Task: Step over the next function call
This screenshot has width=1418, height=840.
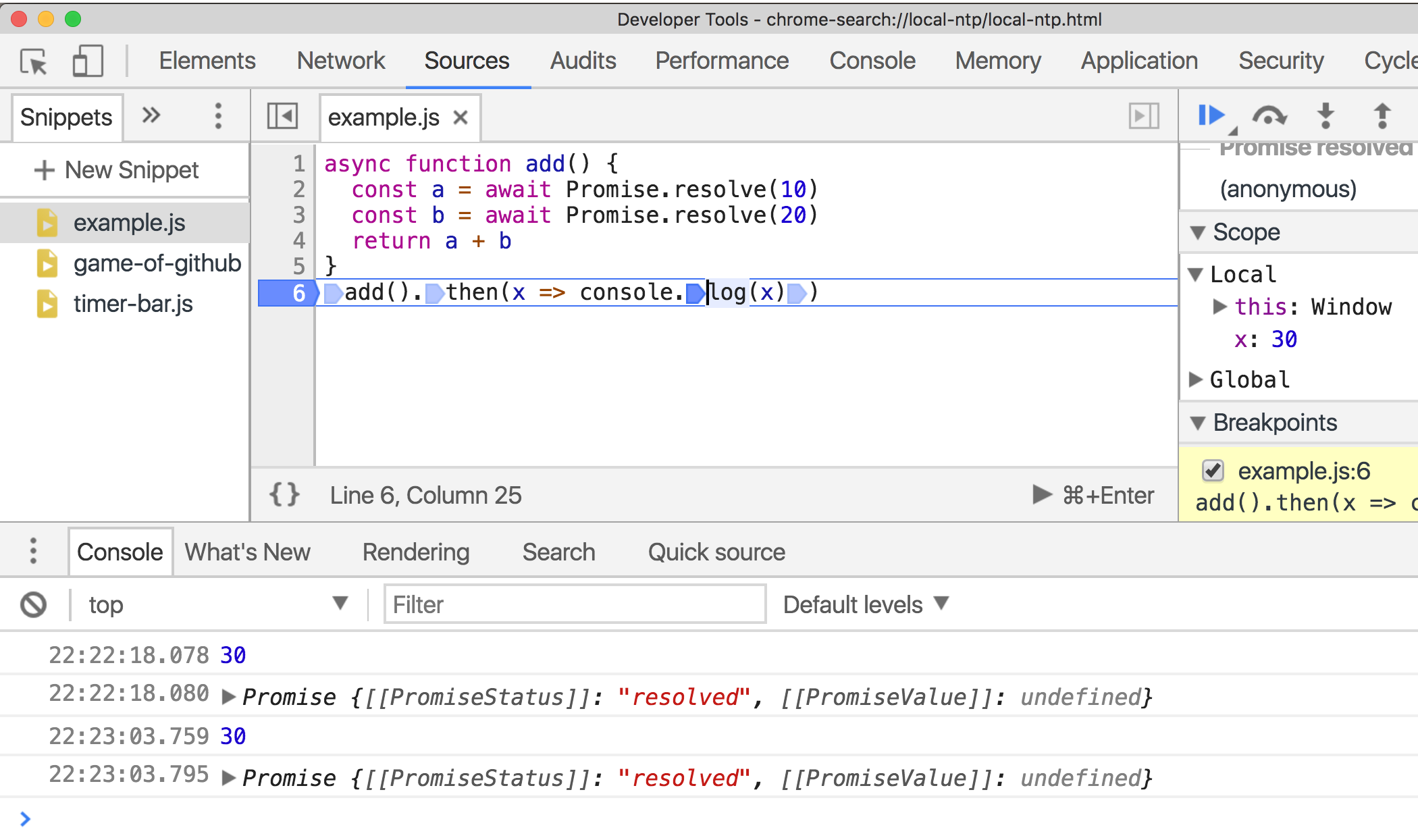Action: click(1269, 116)
